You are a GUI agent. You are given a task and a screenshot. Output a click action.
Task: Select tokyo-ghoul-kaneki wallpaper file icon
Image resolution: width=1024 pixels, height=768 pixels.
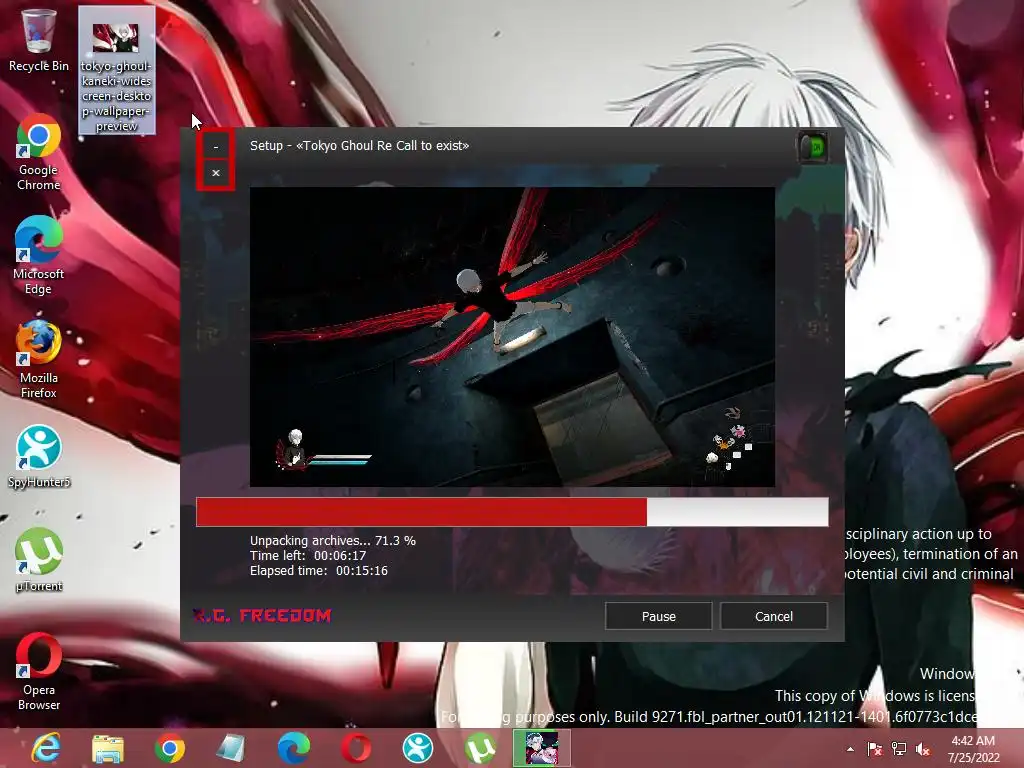116,71
